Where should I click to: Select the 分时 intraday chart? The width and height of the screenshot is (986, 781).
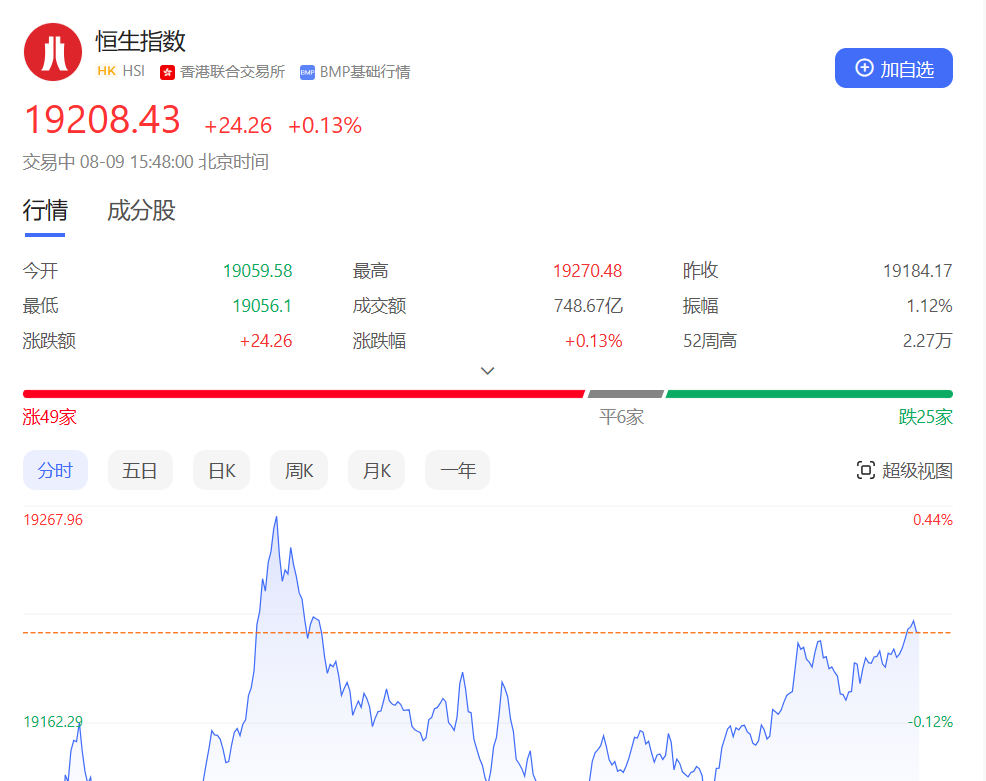55,470
